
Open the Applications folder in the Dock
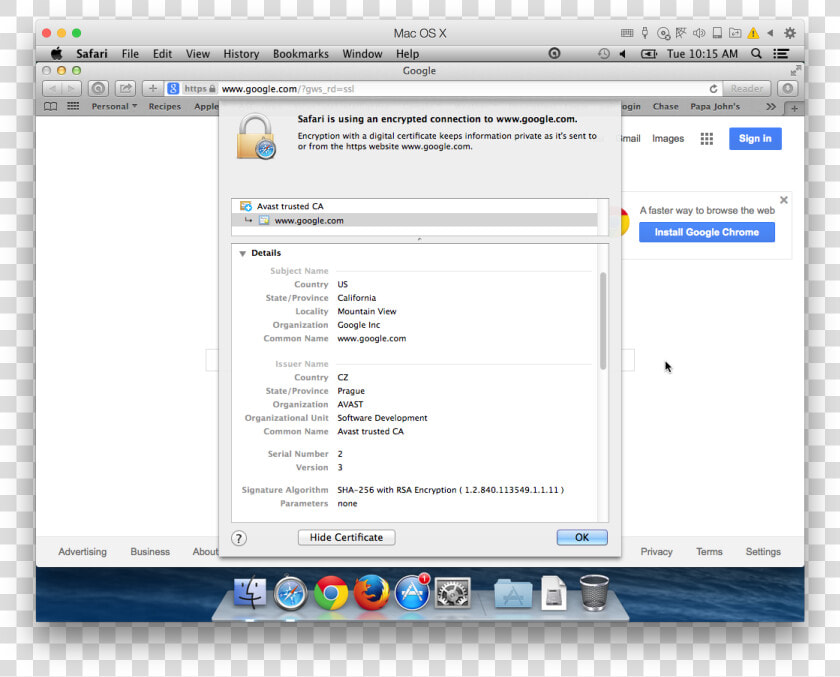513,593
